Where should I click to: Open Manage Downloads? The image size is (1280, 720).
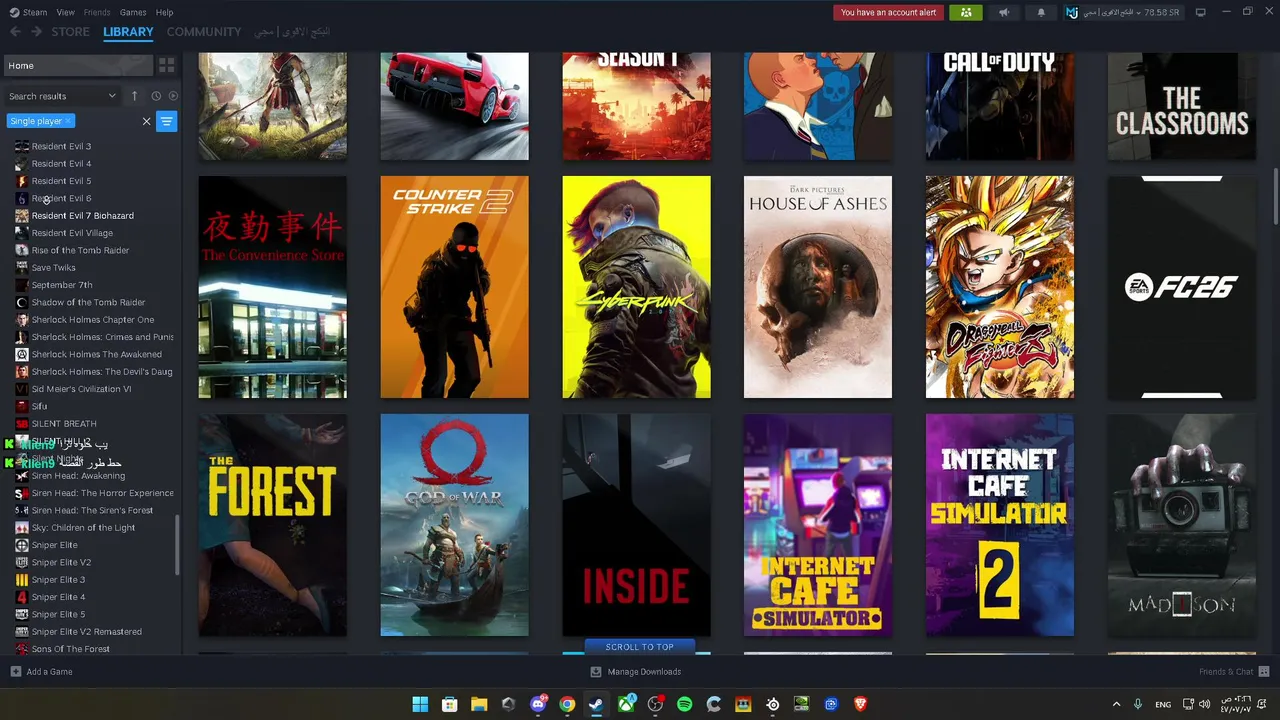pos(636,672)
